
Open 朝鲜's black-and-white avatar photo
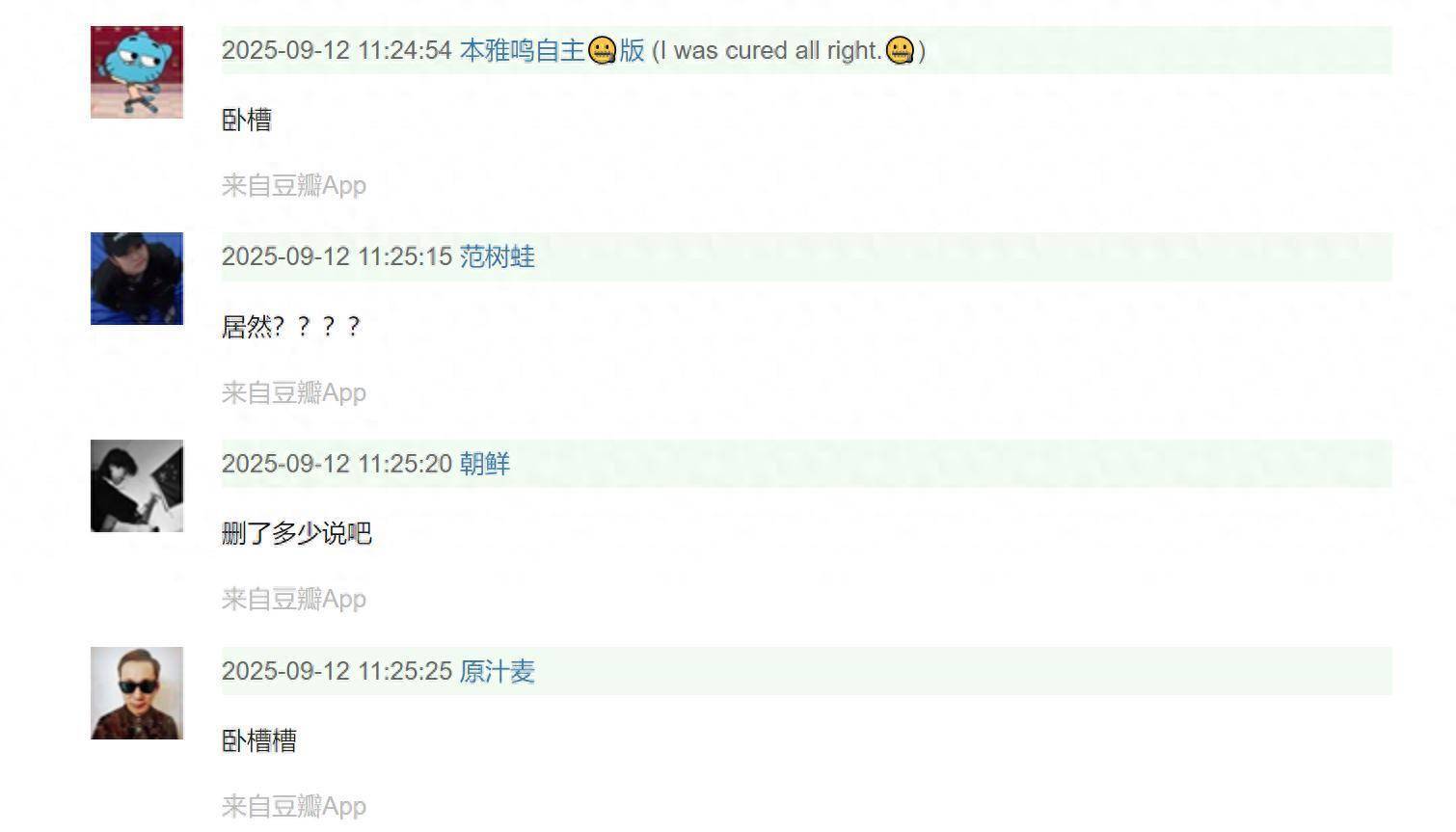[x=137, y=486]
